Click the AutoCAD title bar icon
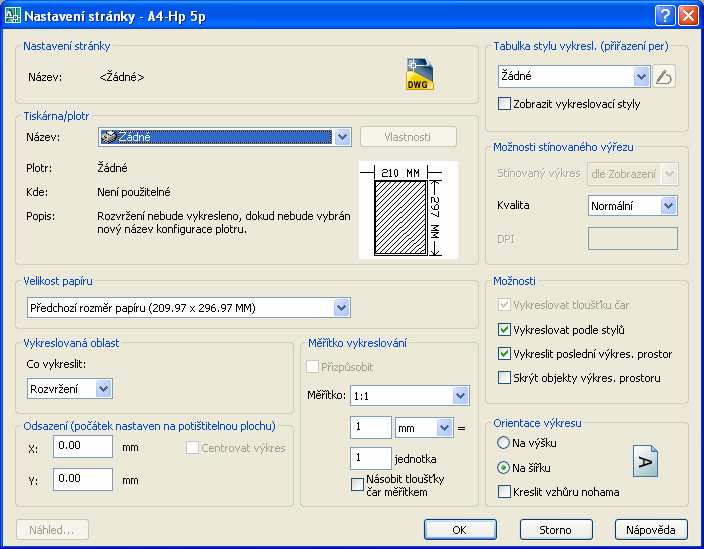Screen dimensions: 704x549 pyautogui.click(x=12, y=16)
